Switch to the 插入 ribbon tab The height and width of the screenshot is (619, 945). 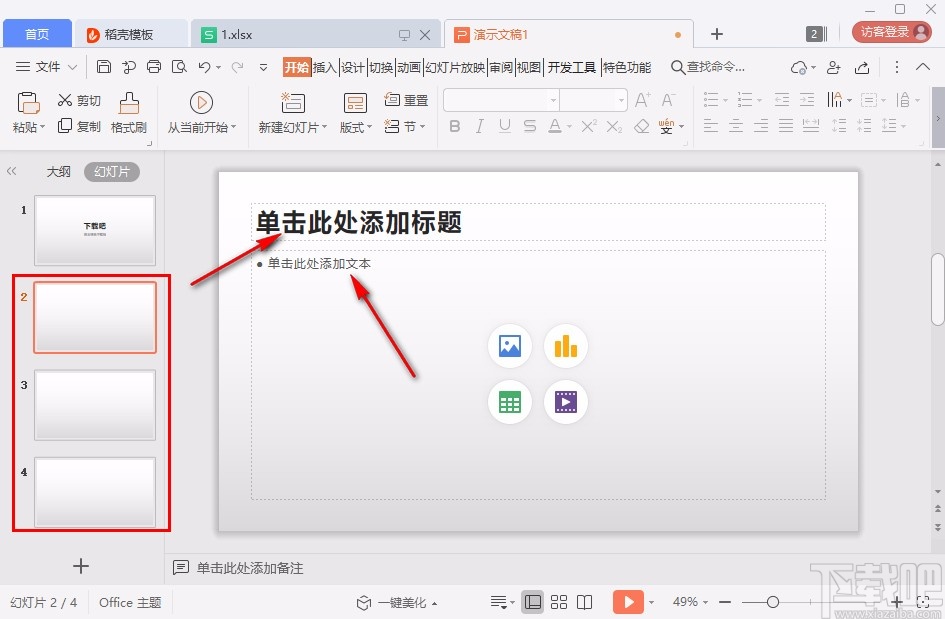[323, 67]
